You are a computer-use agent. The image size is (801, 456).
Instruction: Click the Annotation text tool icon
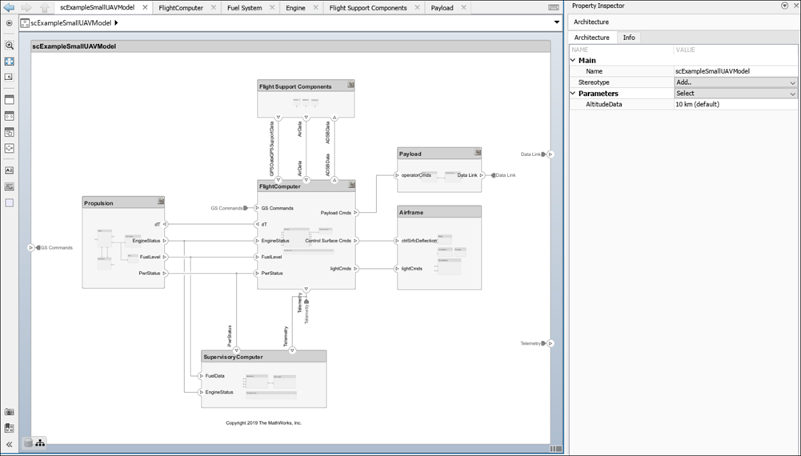point(9,170)
